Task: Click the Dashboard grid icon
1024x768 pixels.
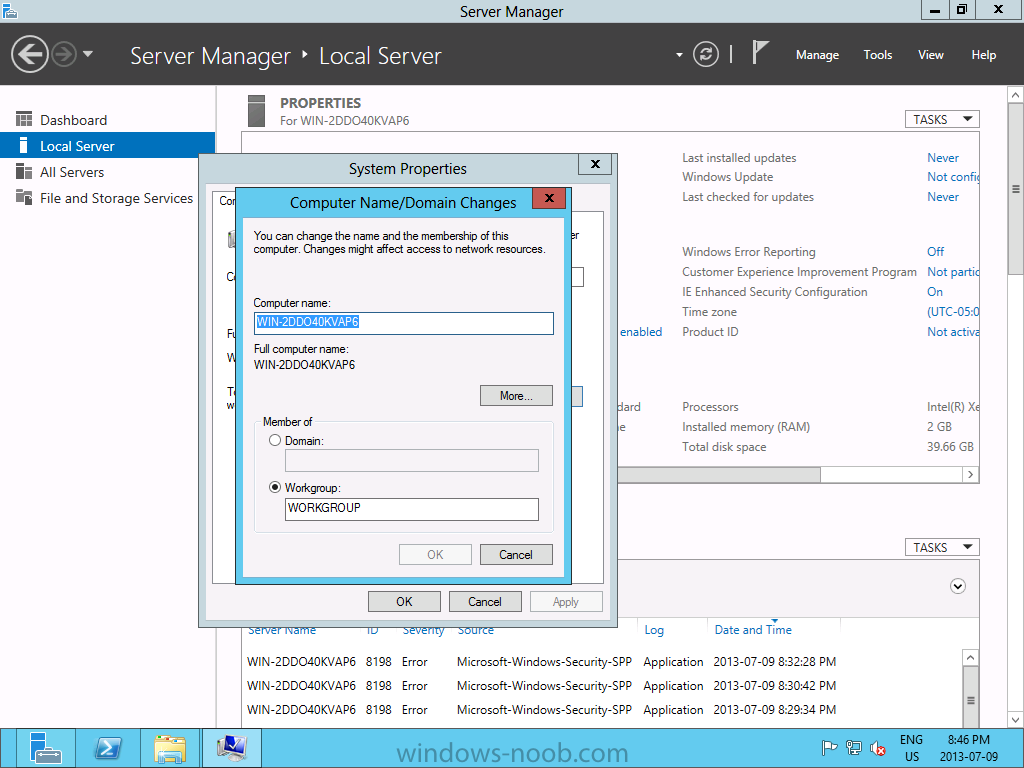Action: point(24,119)
